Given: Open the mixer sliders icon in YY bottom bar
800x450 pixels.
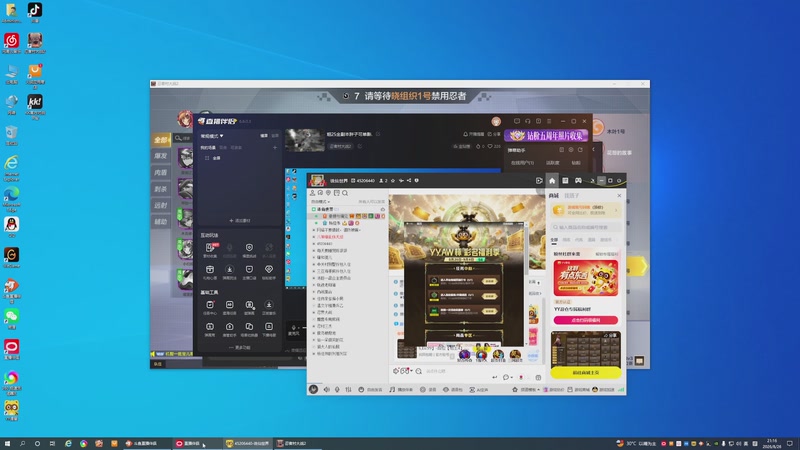Looking at the screenshot, I should point(348,389).
